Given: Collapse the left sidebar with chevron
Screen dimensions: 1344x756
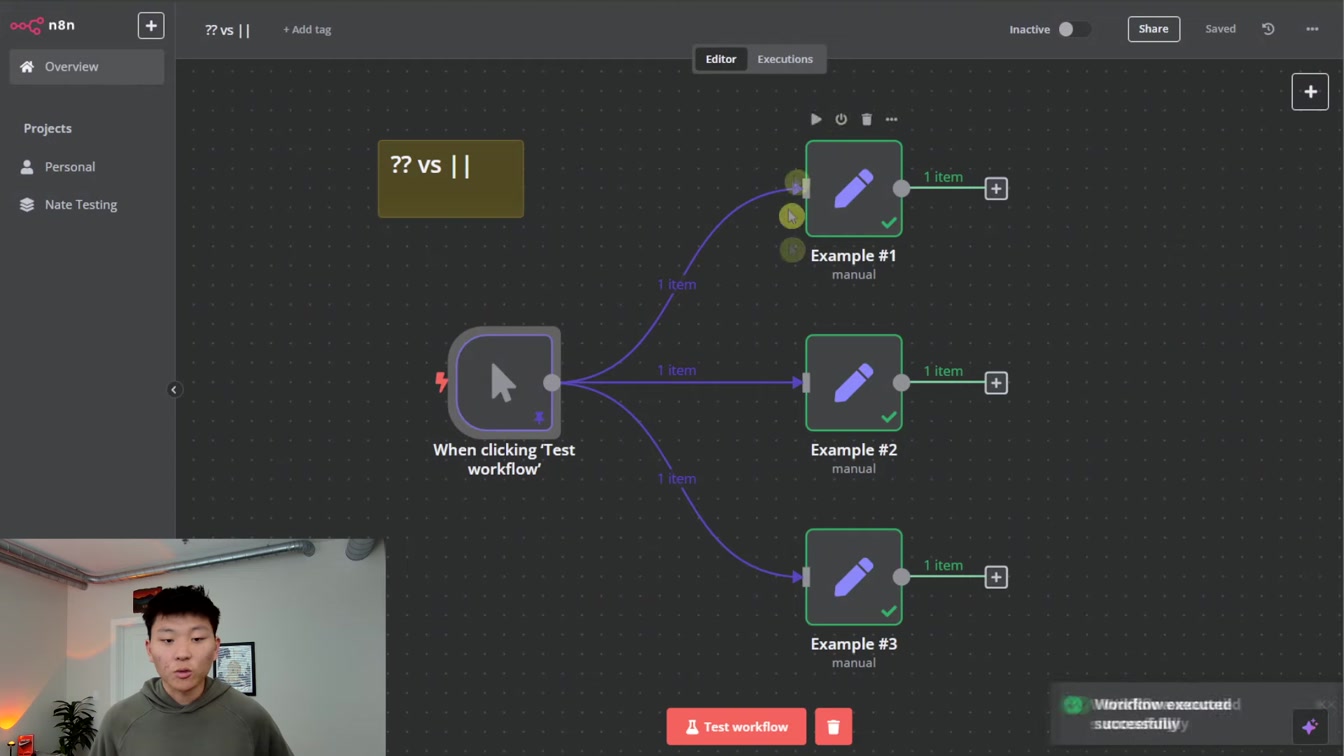Looking at the screenshot, I should click(x=174, y=390).
